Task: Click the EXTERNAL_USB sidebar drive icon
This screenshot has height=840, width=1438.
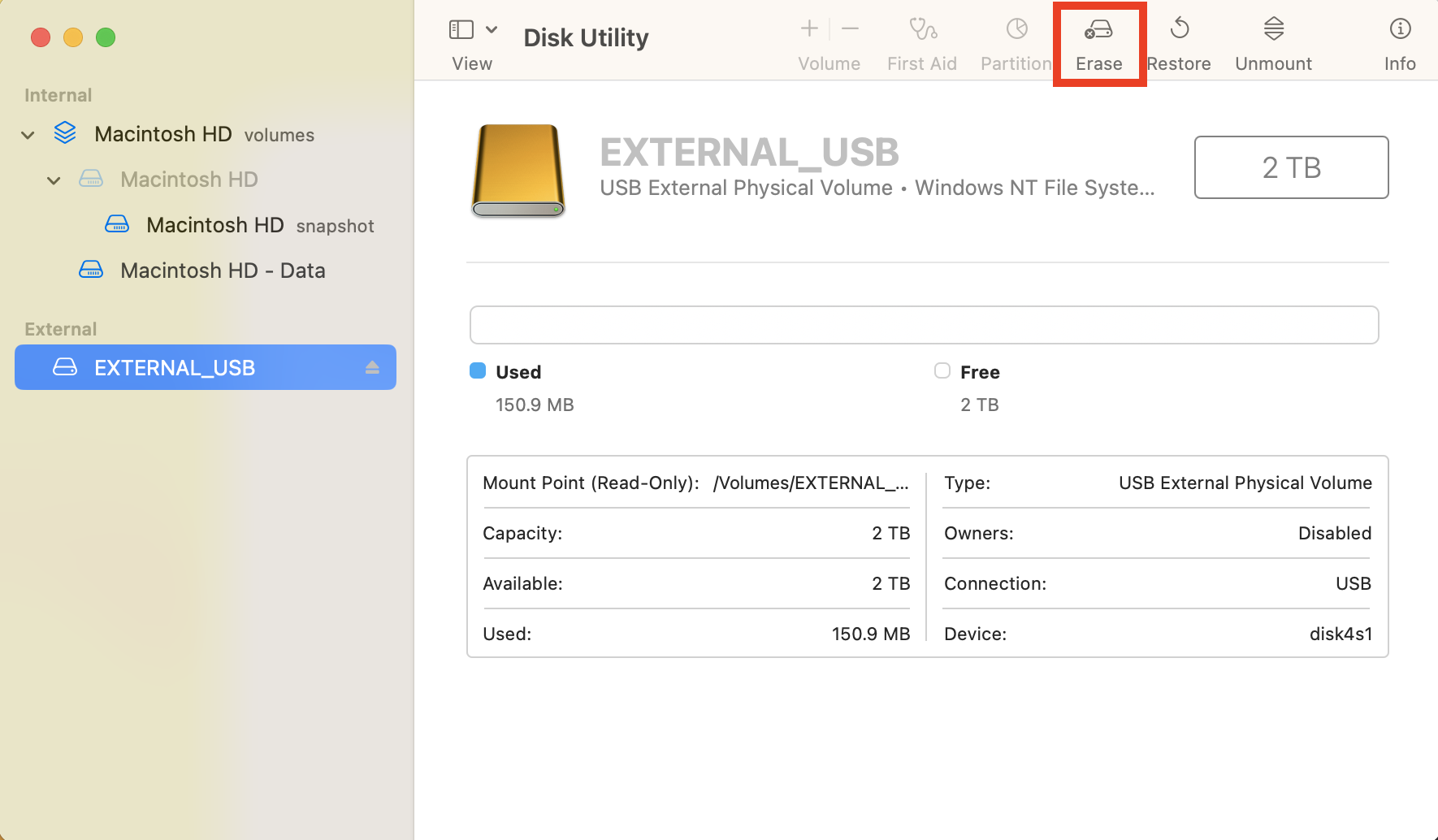Action: [65, 367]
